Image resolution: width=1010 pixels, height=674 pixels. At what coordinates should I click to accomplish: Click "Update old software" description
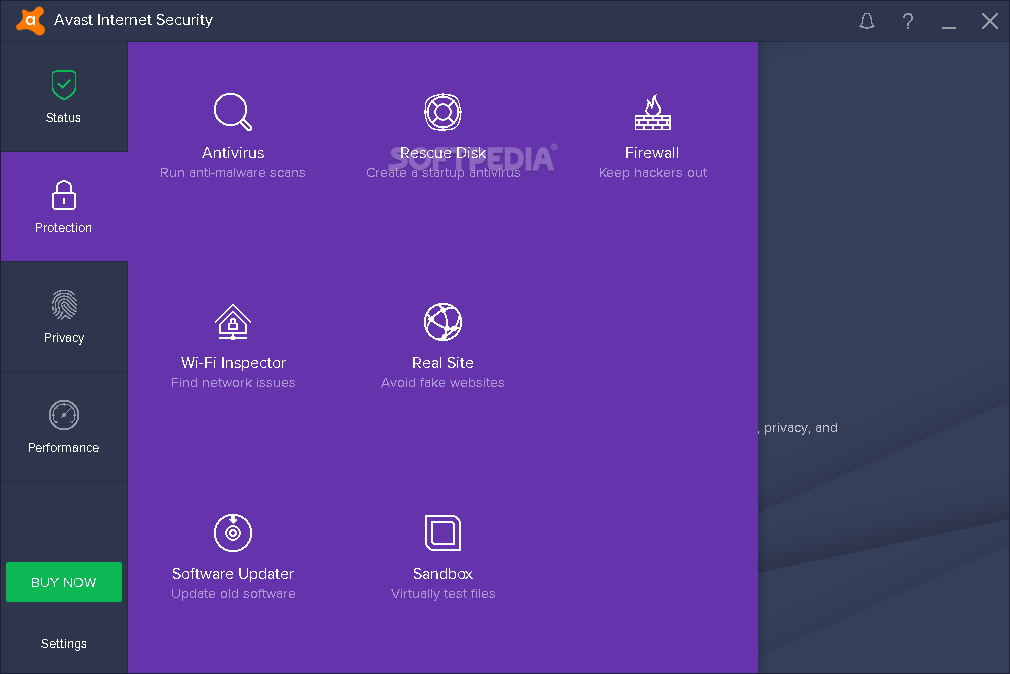(233, 593)
